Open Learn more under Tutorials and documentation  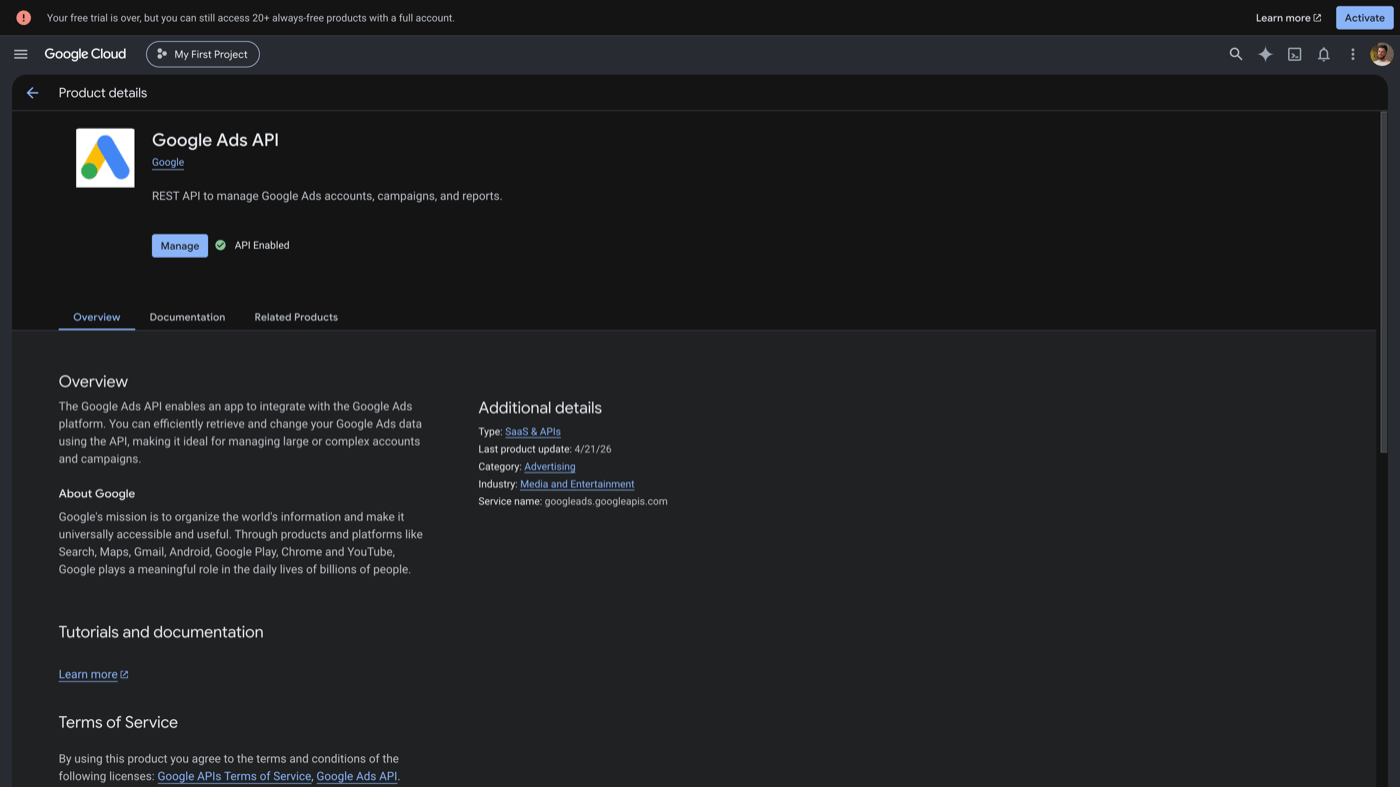point(93,674)
